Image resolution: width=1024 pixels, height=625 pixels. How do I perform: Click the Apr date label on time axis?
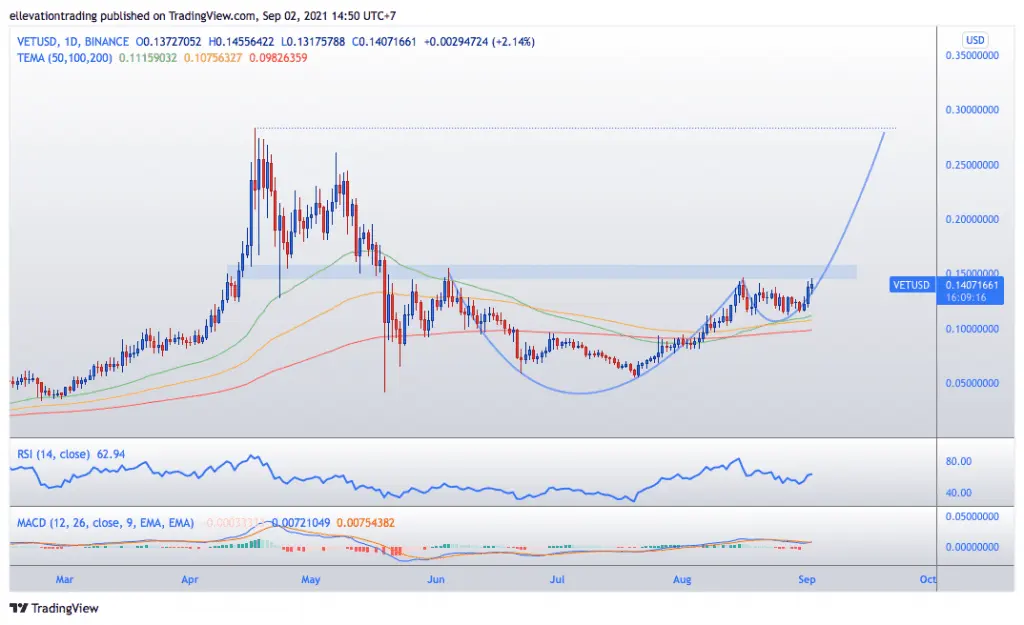pos(189,579)
